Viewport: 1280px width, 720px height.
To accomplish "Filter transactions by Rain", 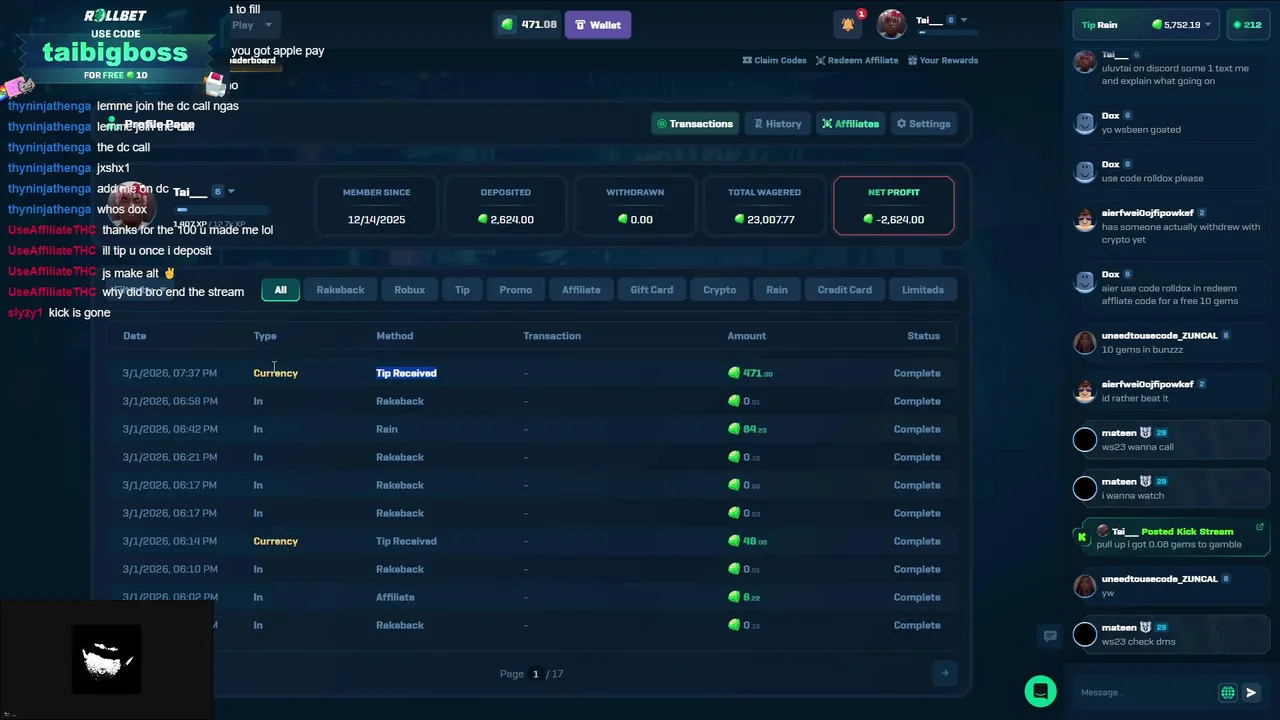I will [x=777, y=290].
